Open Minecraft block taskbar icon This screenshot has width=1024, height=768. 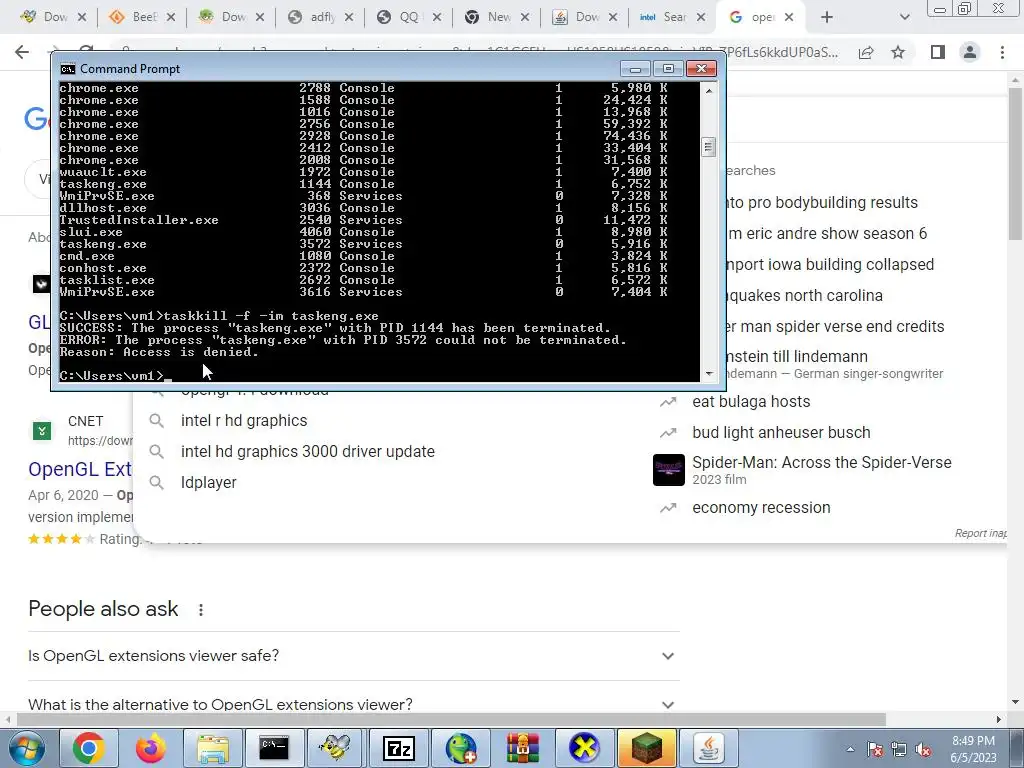pos(646,748)
